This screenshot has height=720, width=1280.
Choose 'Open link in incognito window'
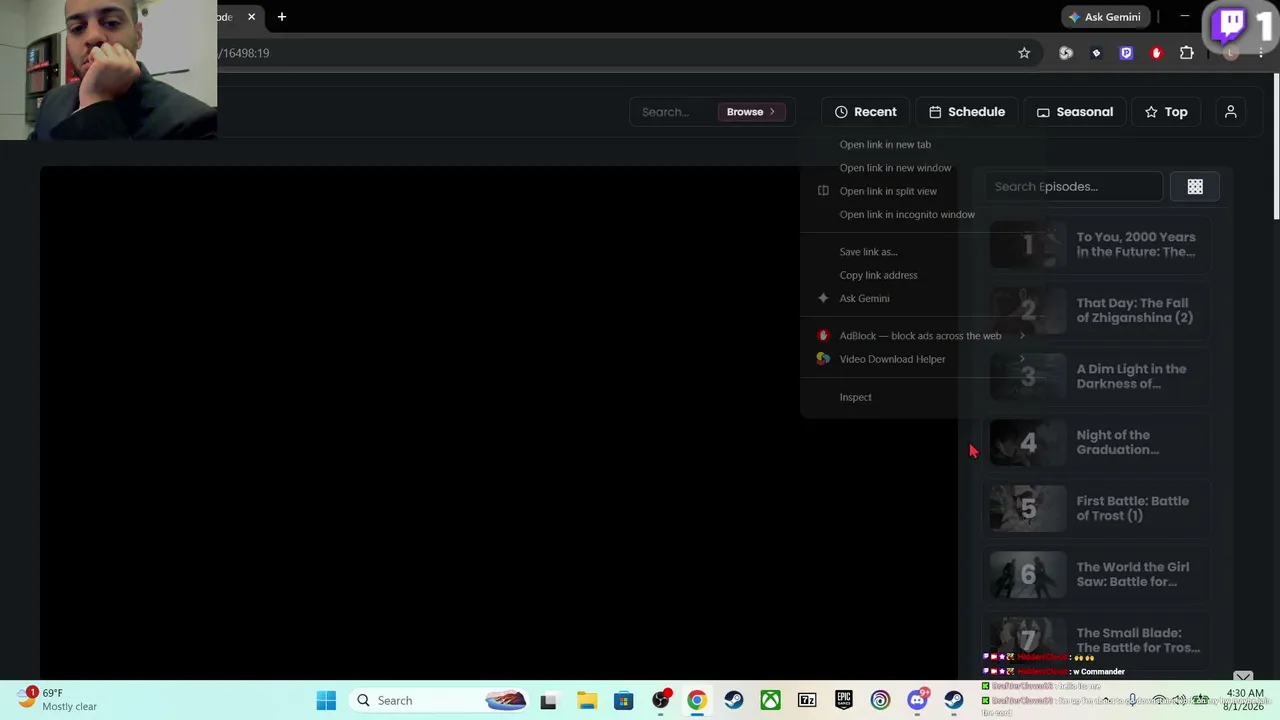tap(907, 215)
